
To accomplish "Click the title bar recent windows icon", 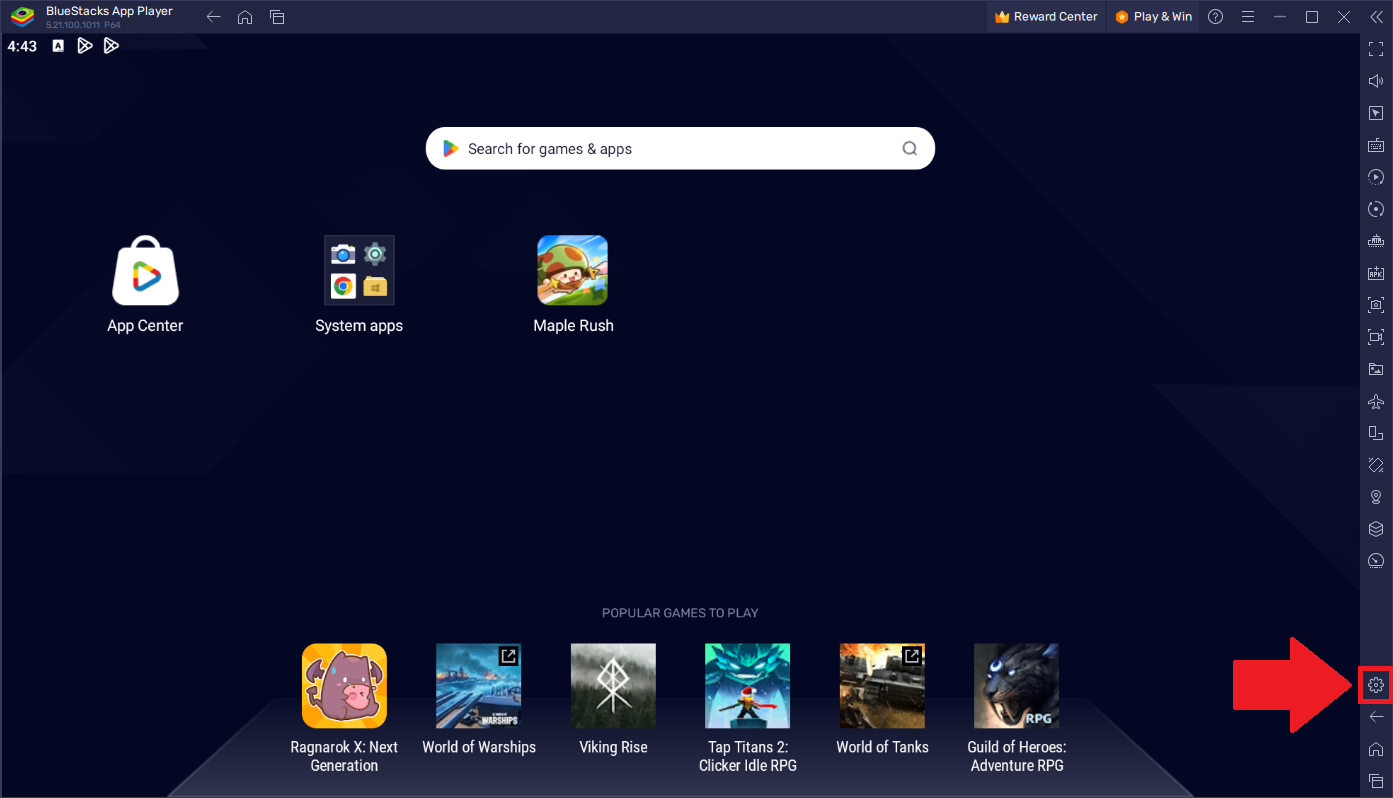I will [277, 17].
